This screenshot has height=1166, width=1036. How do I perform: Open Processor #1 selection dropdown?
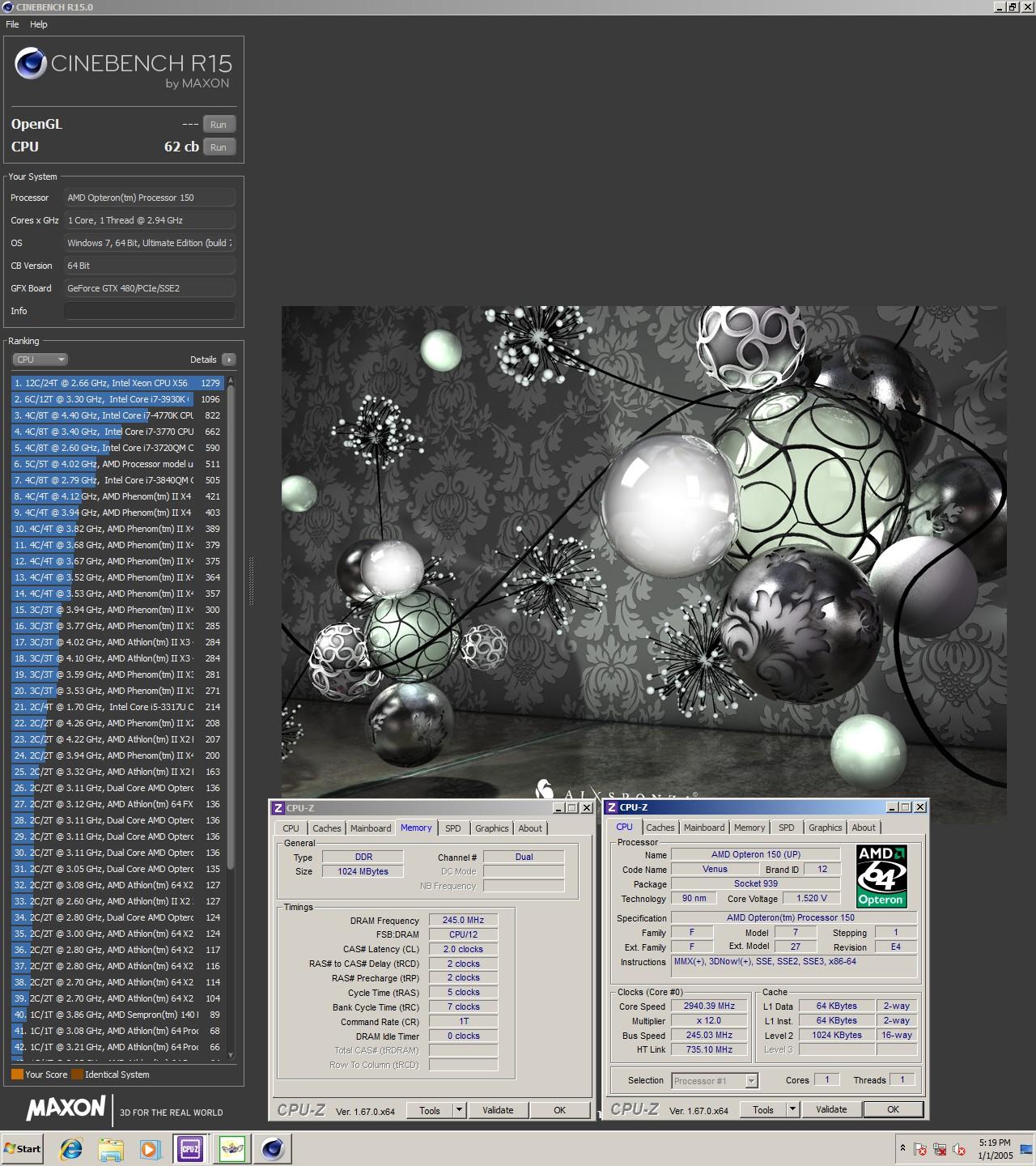coord(715,1080)
